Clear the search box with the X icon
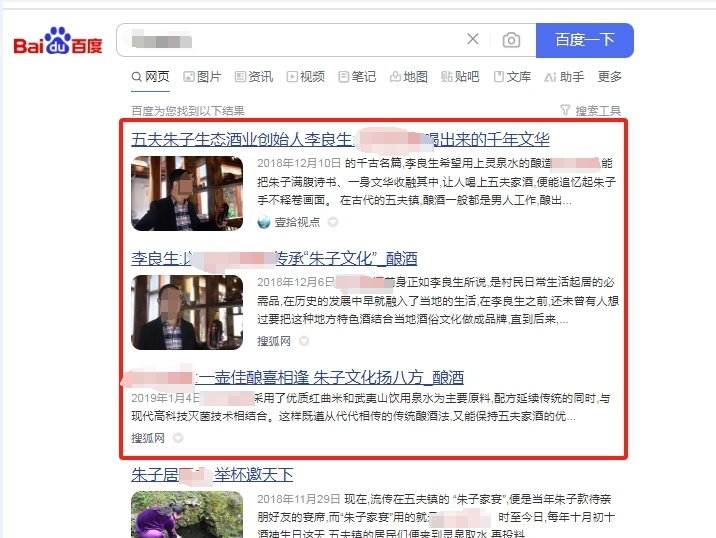This screenshot has width=716, height=538. click(x=473, y=39)
